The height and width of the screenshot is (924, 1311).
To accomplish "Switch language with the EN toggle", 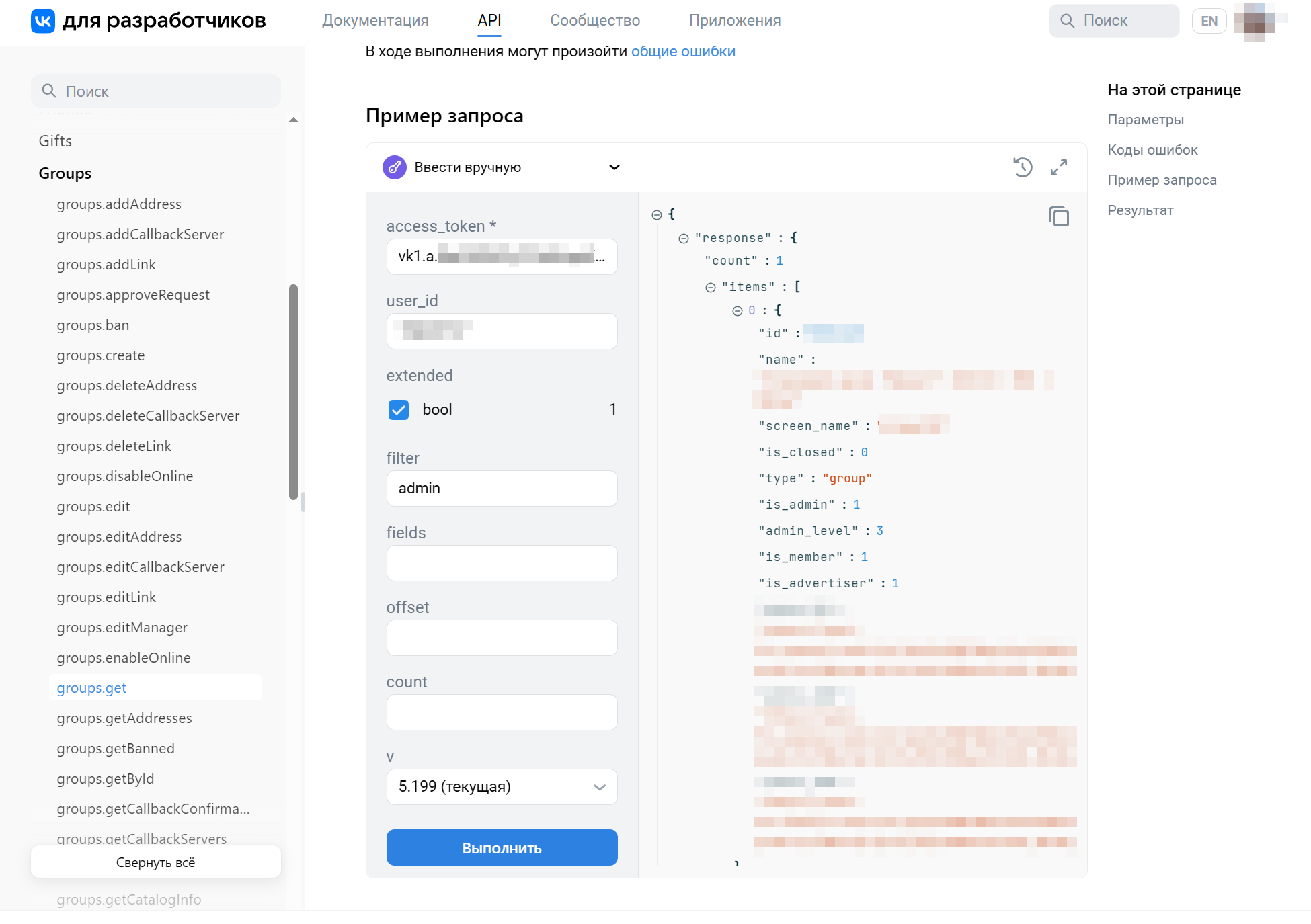I will [1209, 21].
